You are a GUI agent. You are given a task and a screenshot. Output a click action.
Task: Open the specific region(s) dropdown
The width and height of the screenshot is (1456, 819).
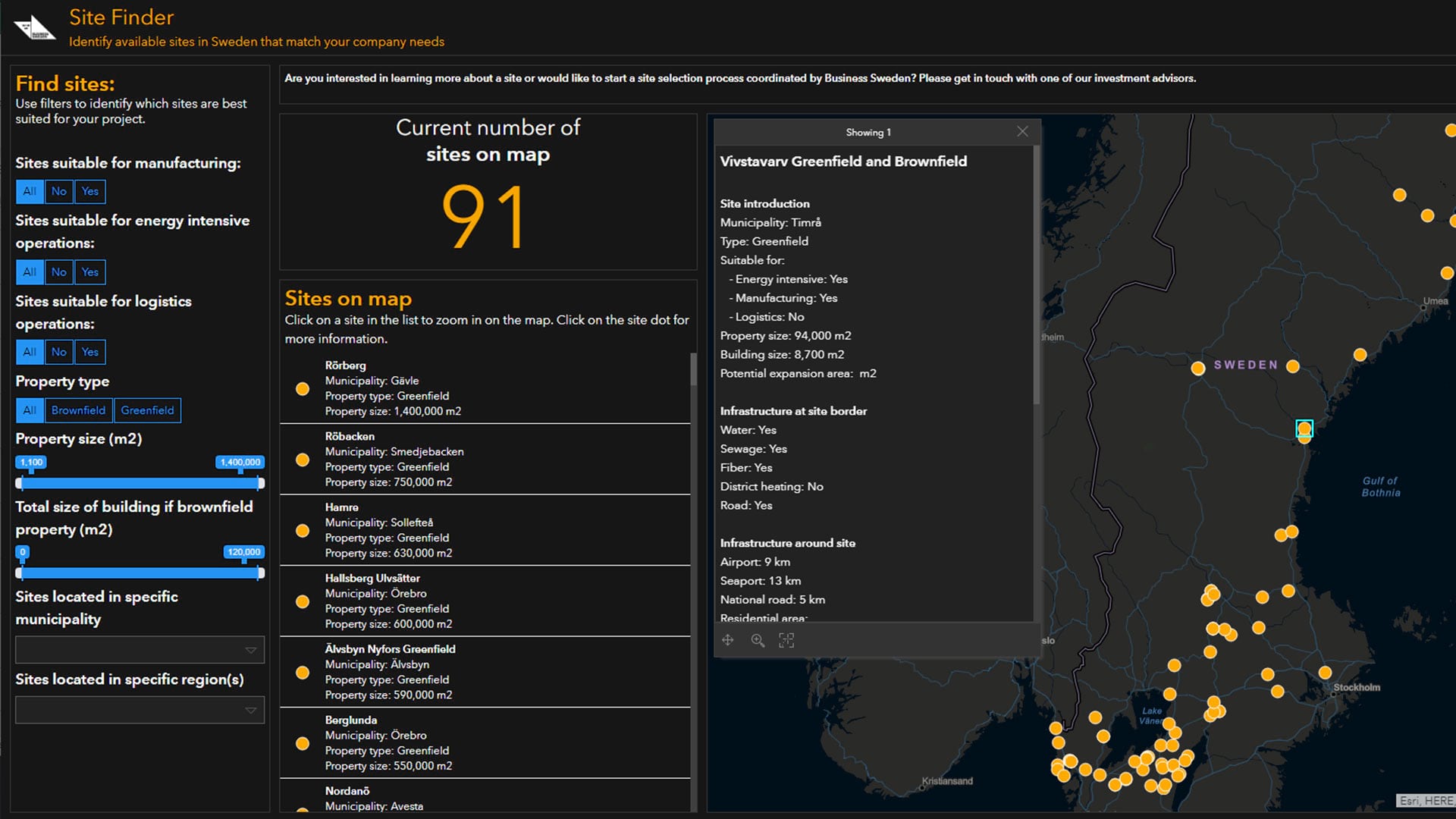[140, 711]
